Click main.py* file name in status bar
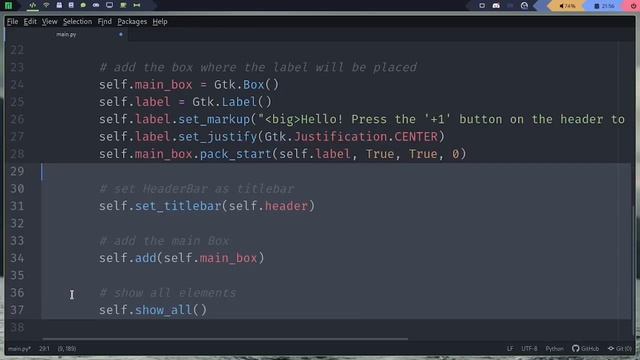 pos(19,349)
